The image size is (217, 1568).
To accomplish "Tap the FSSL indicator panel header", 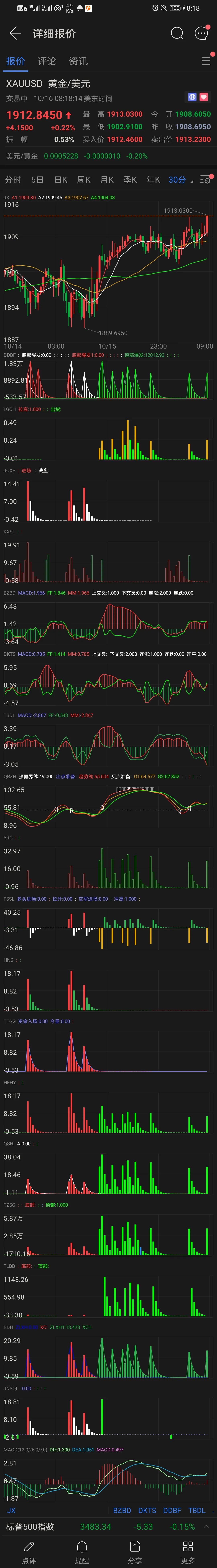I will pos(72,899).
